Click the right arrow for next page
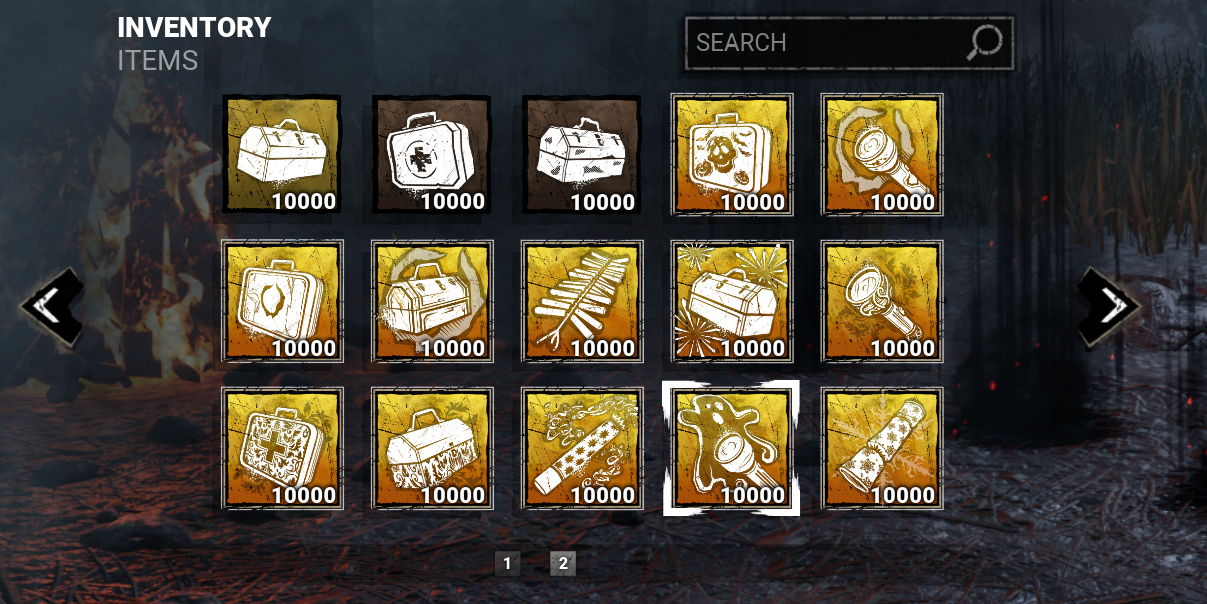The height and width of the screenshot is (604, 1207). coord(1108,307)
